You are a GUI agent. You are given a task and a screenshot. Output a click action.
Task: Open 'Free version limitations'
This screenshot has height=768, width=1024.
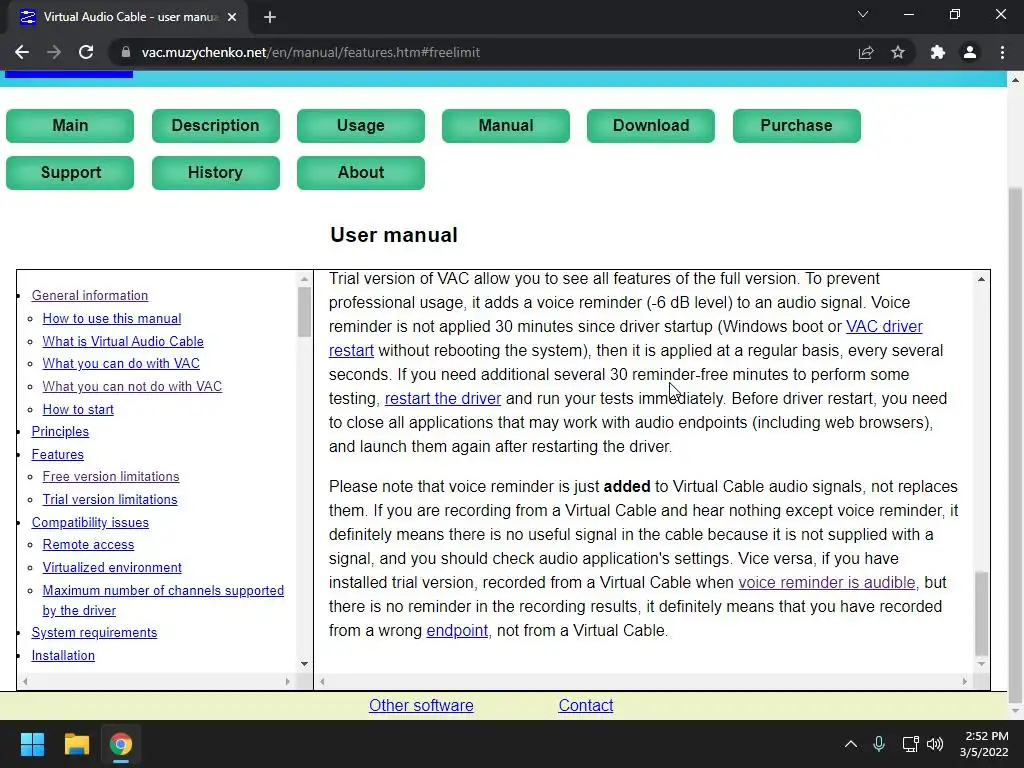[x=111, y=476]
